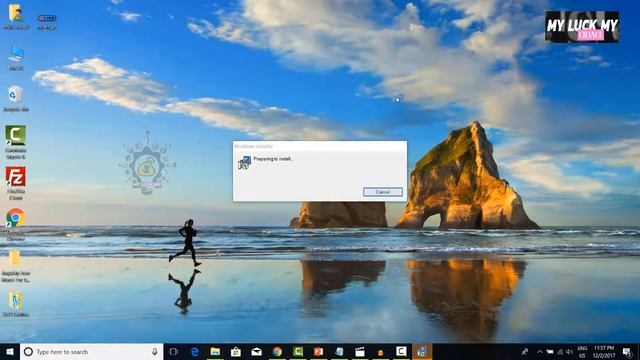Open File Explorer from the taskbar
Image resolution: width=640 pixels, height=360 pixels.
215,351
